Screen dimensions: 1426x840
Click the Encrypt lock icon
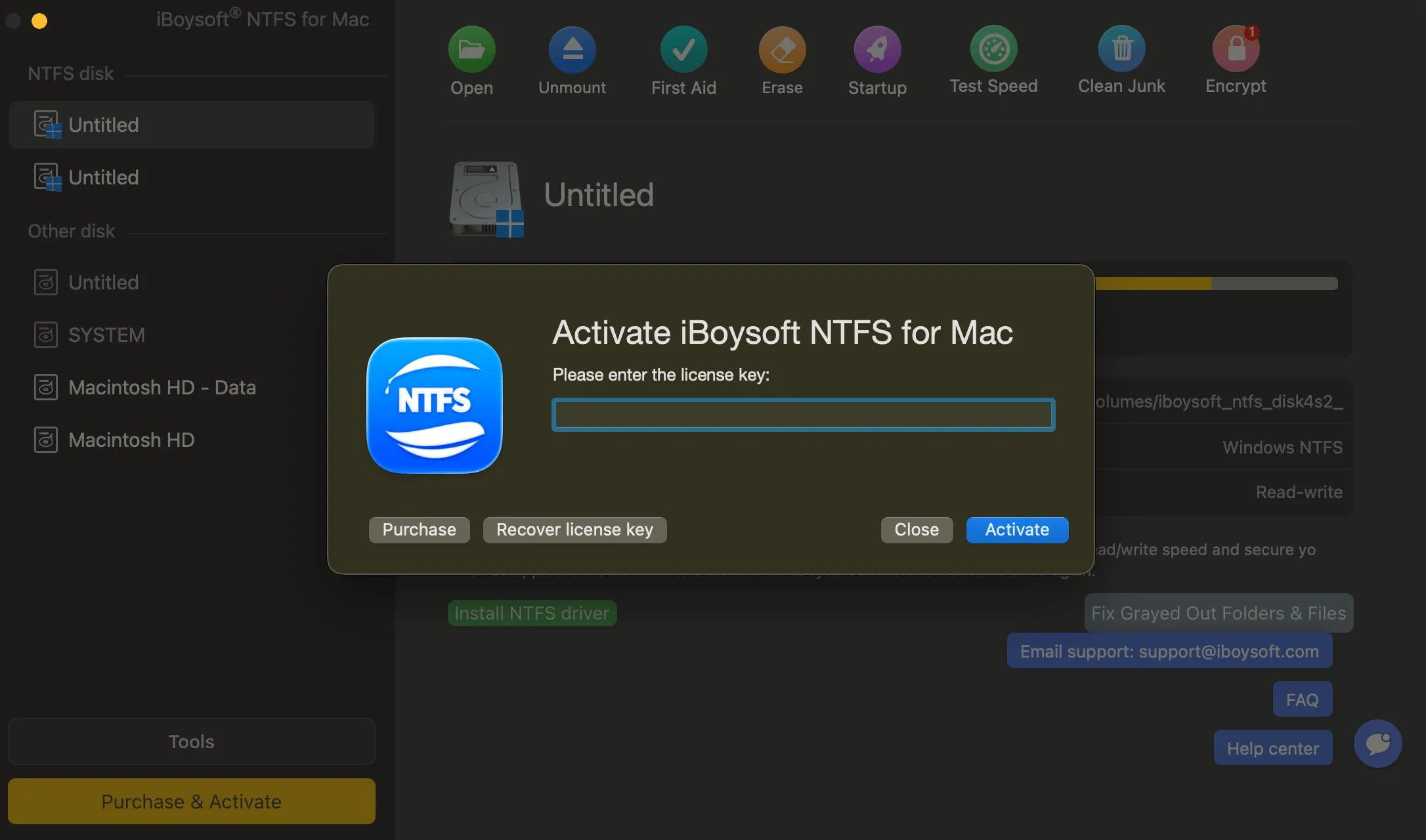pos(1236,49)
